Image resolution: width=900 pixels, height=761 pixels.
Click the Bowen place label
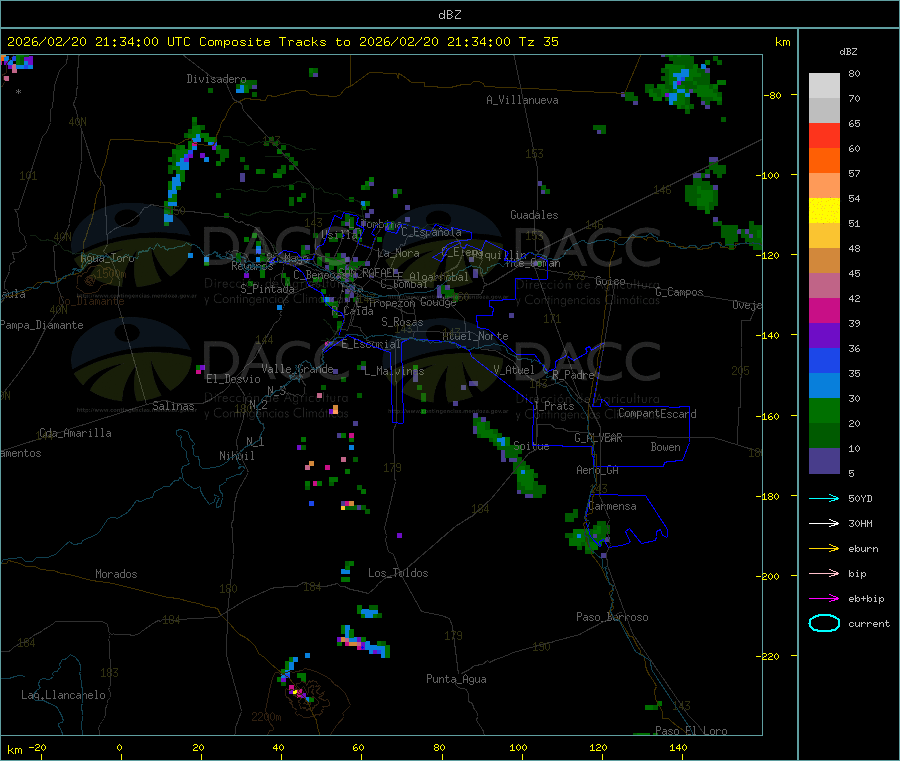coord(665,447)
